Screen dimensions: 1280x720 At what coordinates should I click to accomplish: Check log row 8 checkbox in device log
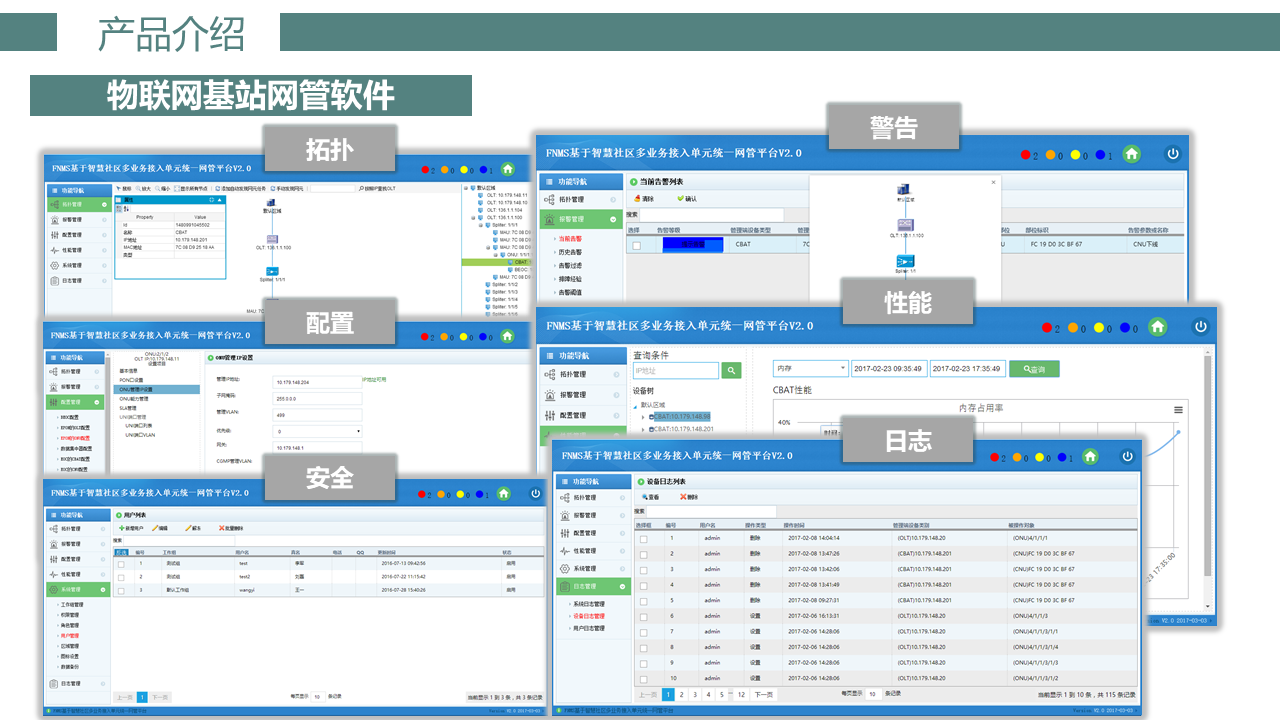click(644, 647)
